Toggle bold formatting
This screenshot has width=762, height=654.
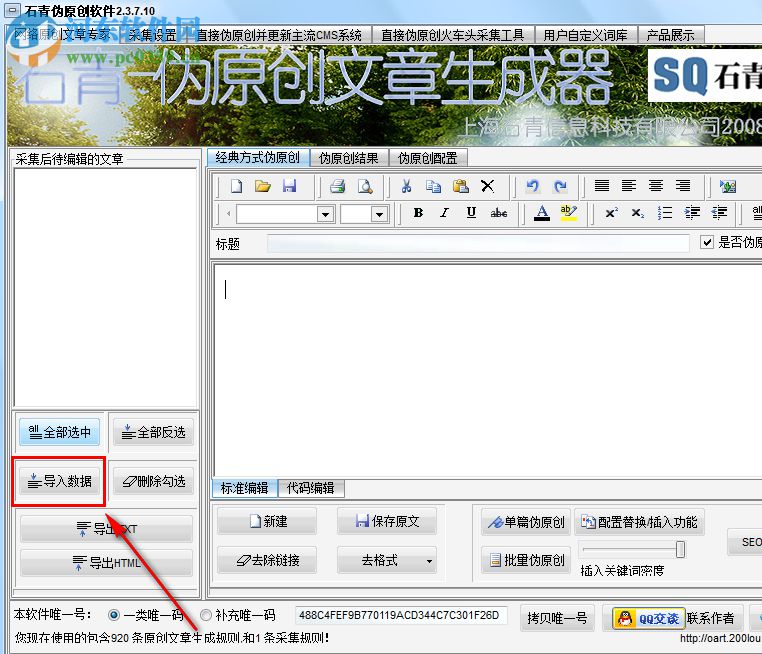(x=418, y=213)
